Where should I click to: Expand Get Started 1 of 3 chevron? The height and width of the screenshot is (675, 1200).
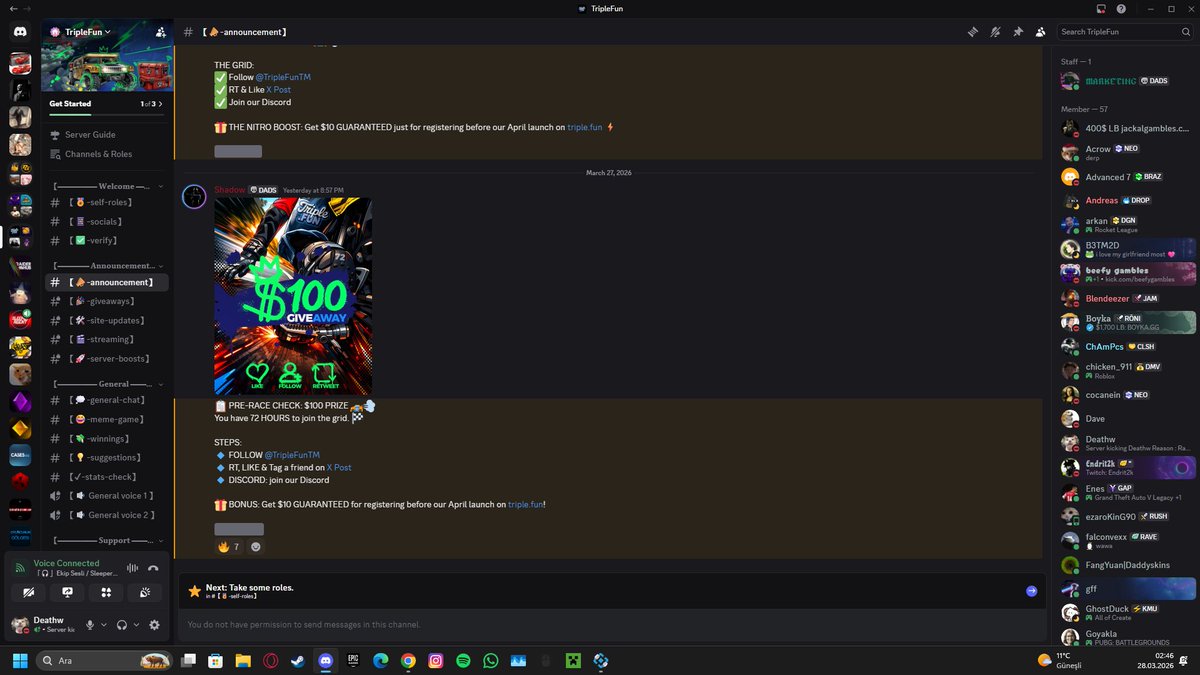click(x=161, y=104)
